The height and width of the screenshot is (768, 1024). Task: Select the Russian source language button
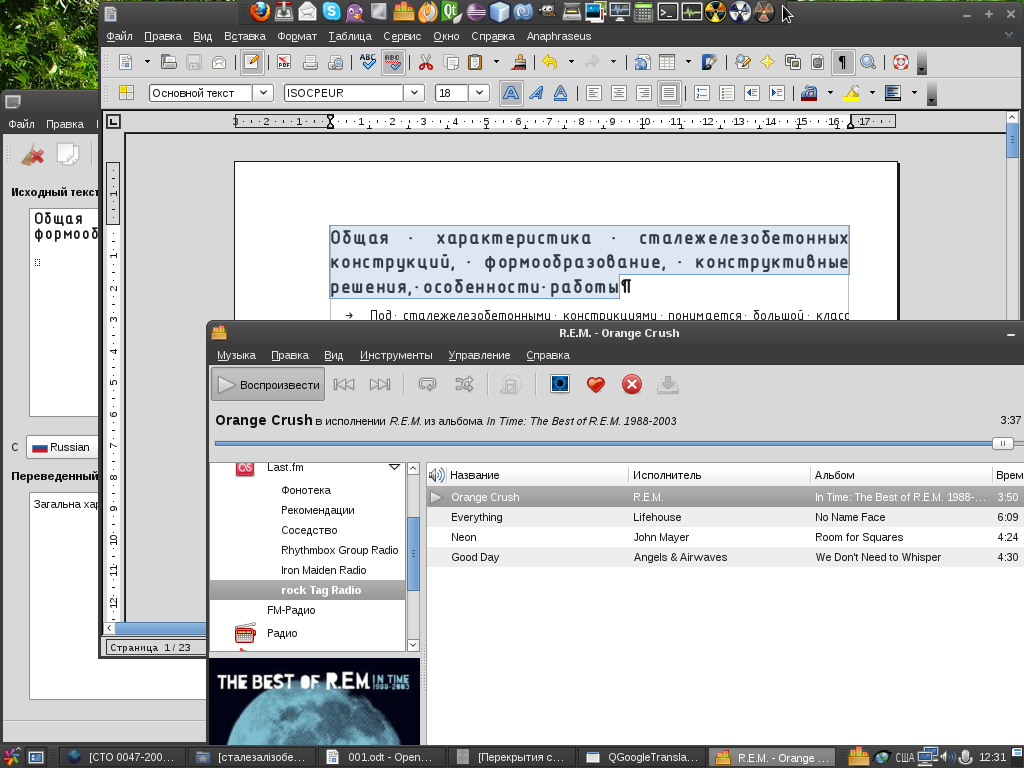pos(62,447)
